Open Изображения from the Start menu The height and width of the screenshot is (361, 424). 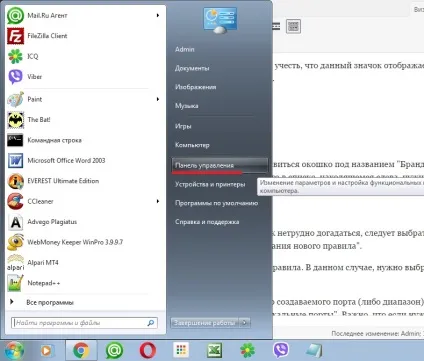196,87
